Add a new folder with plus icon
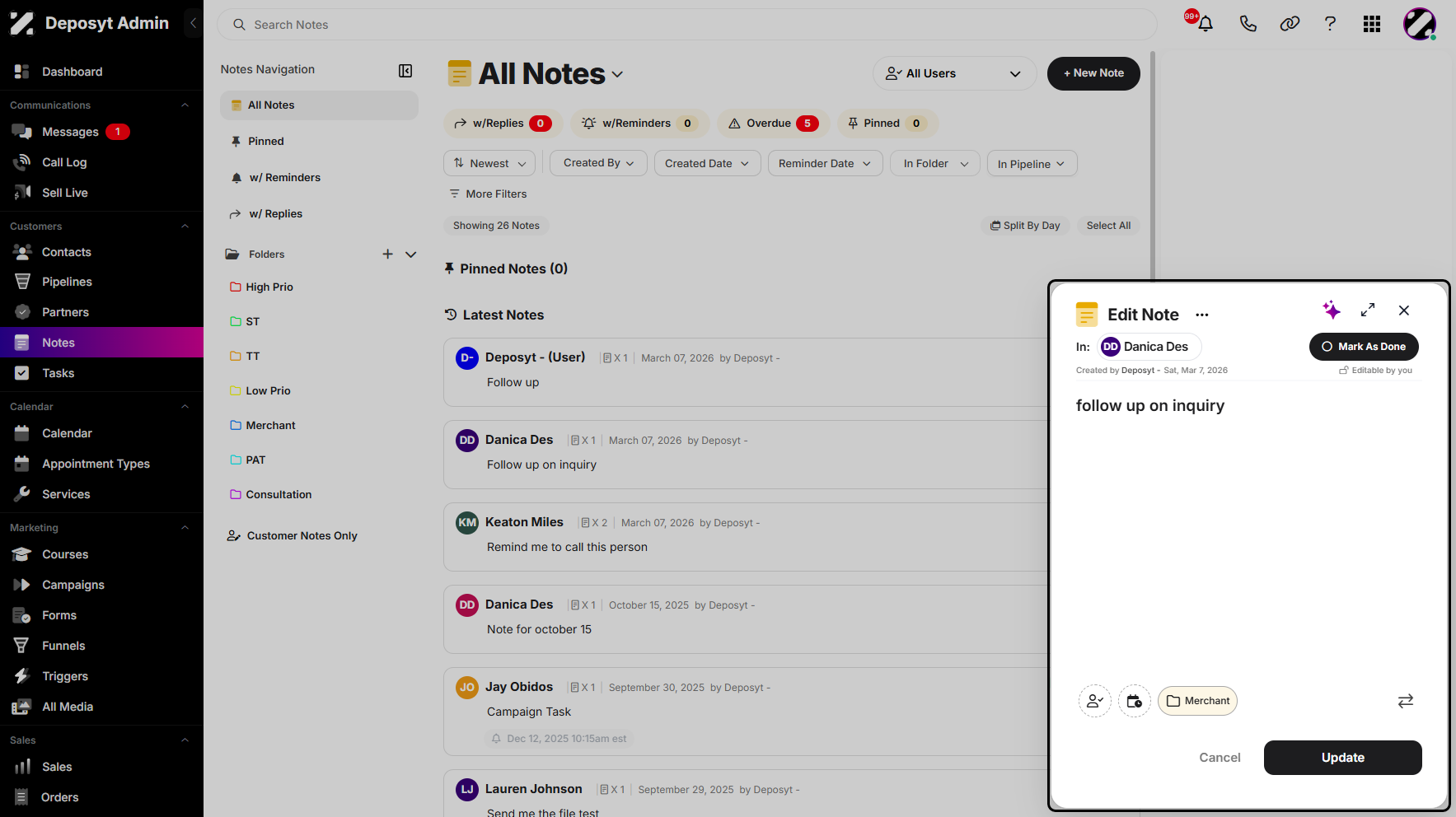The image size is (1456, 817). (387, 254)
